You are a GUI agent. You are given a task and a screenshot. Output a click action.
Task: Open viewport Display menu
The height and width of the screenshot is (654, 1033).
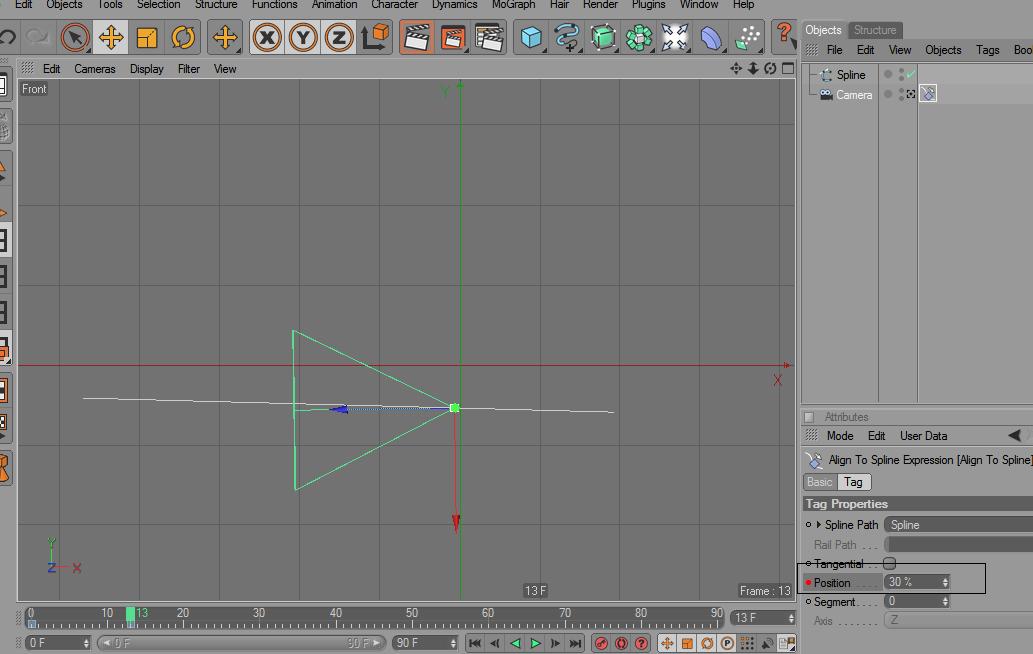[146, 68]
